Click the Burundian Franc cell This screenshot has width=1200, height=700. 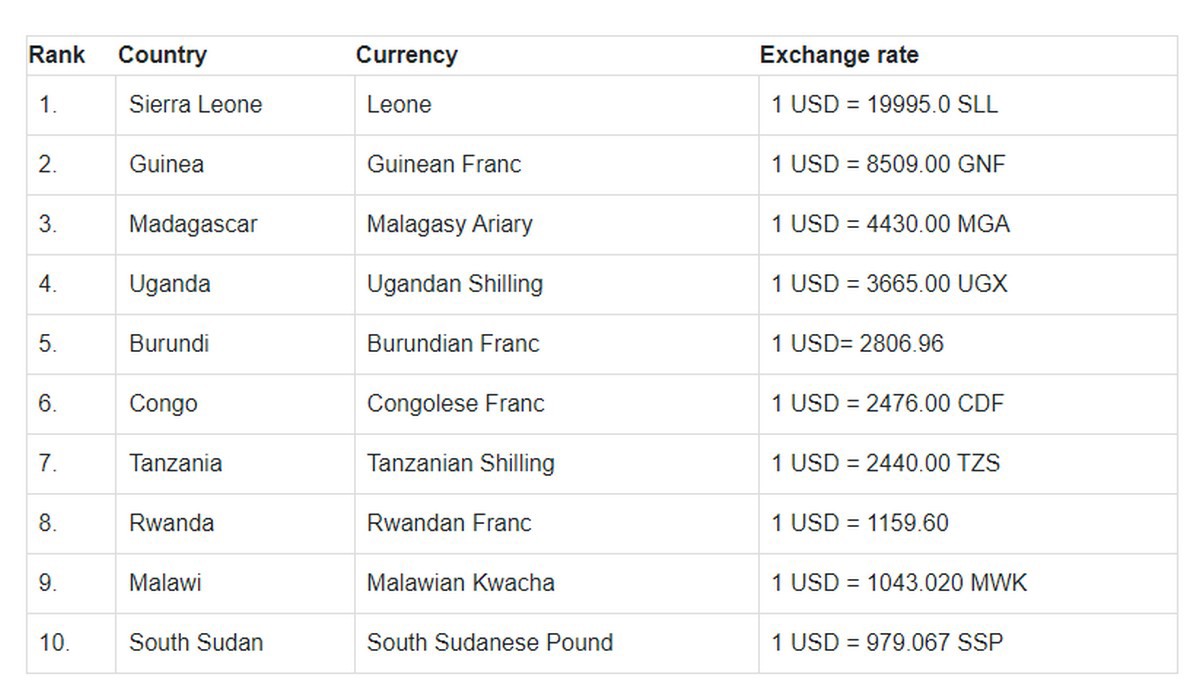click(x=453, y=344)
